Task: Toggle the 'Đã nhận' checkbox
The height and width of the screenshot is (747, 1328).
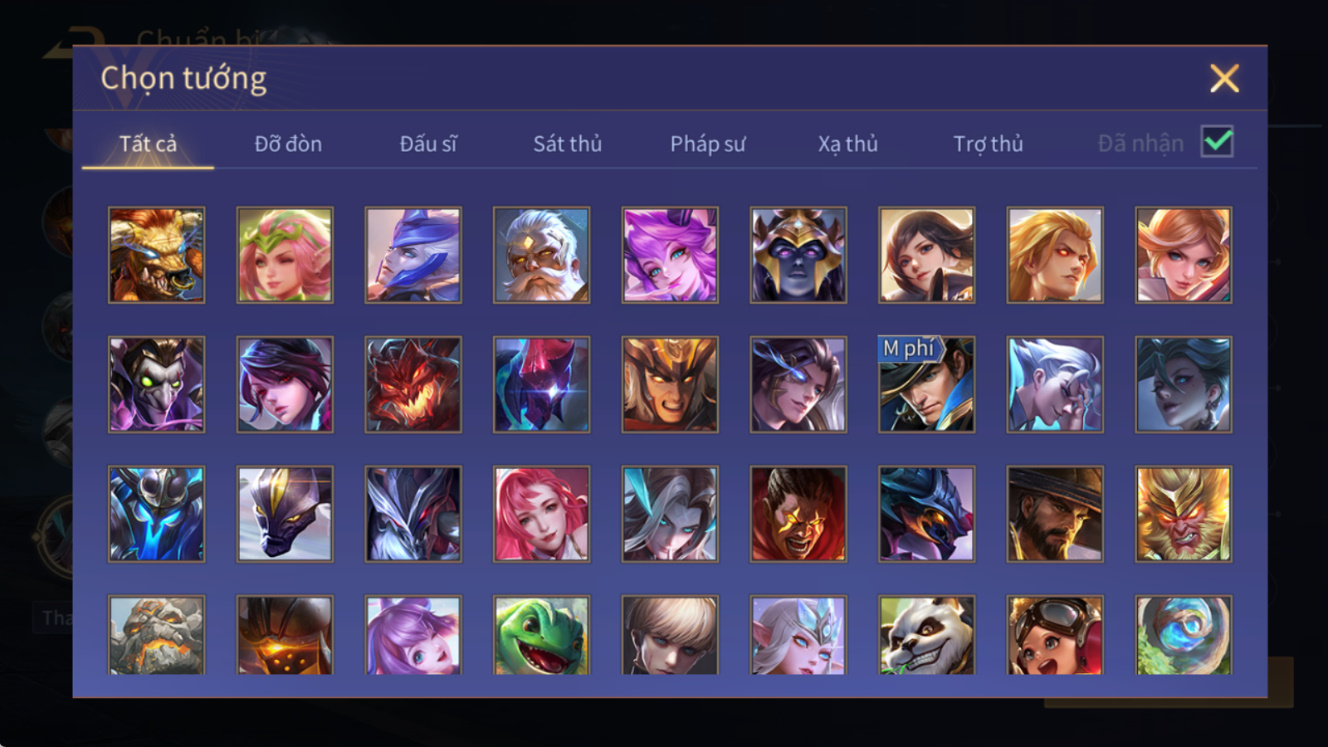Action: [x=1217, y=142]
